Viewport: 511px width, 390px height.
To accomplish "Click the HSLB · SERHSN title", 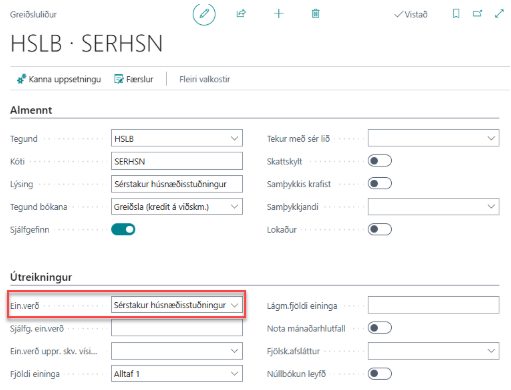I will click(x=86, y=44).
